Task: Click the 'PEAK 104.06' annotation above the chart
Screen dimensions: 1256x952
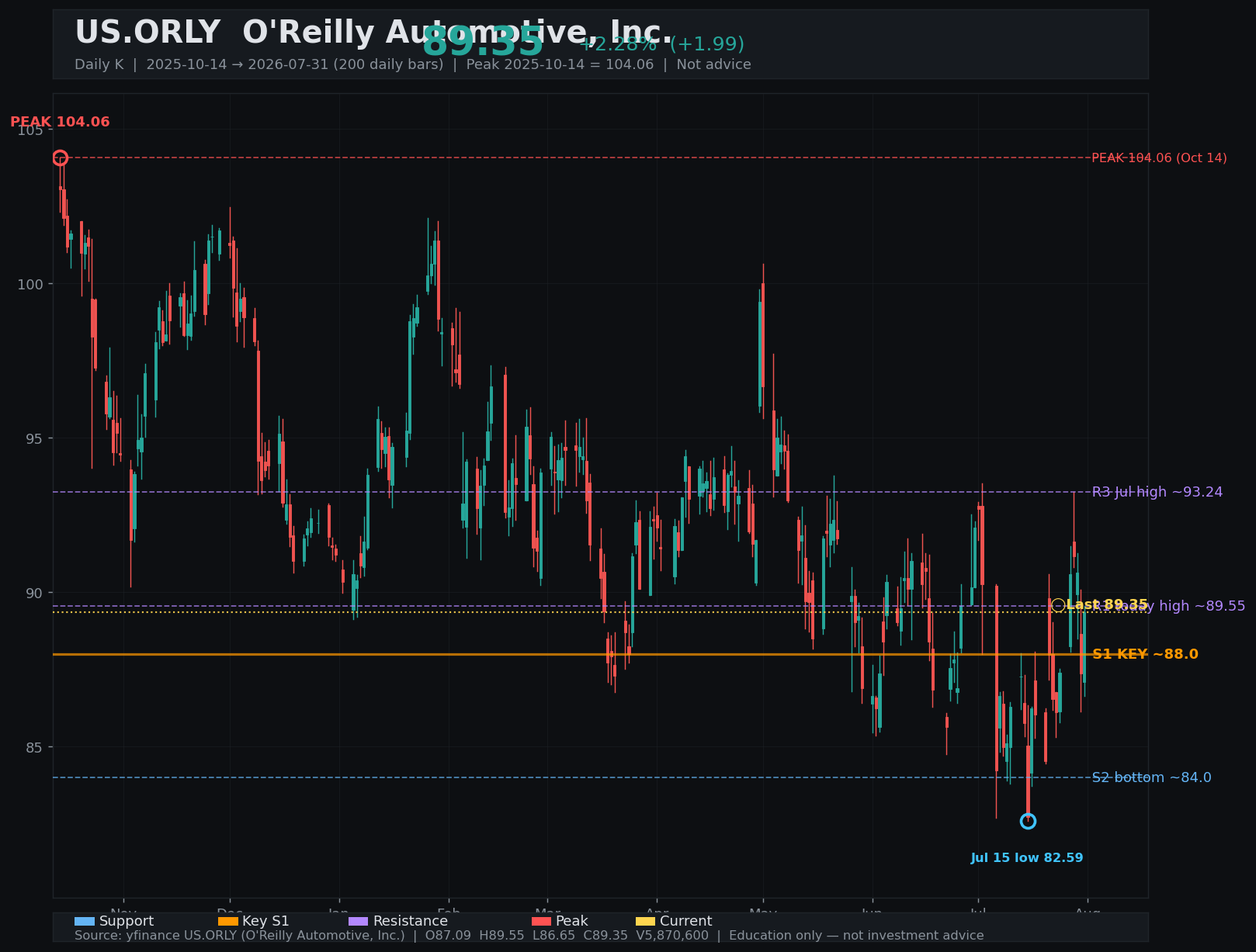Action: click(x=60, y=122)
